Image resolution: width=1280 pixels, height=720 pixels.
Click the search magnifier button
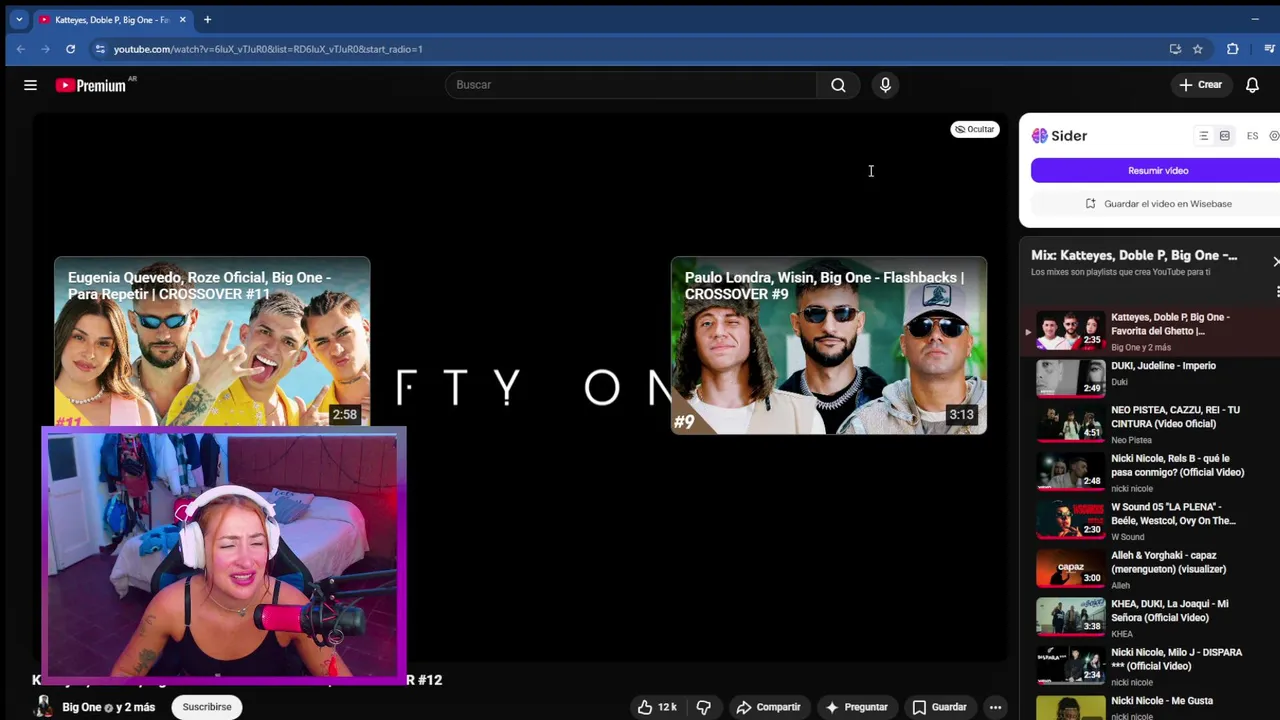click(838, 85)
